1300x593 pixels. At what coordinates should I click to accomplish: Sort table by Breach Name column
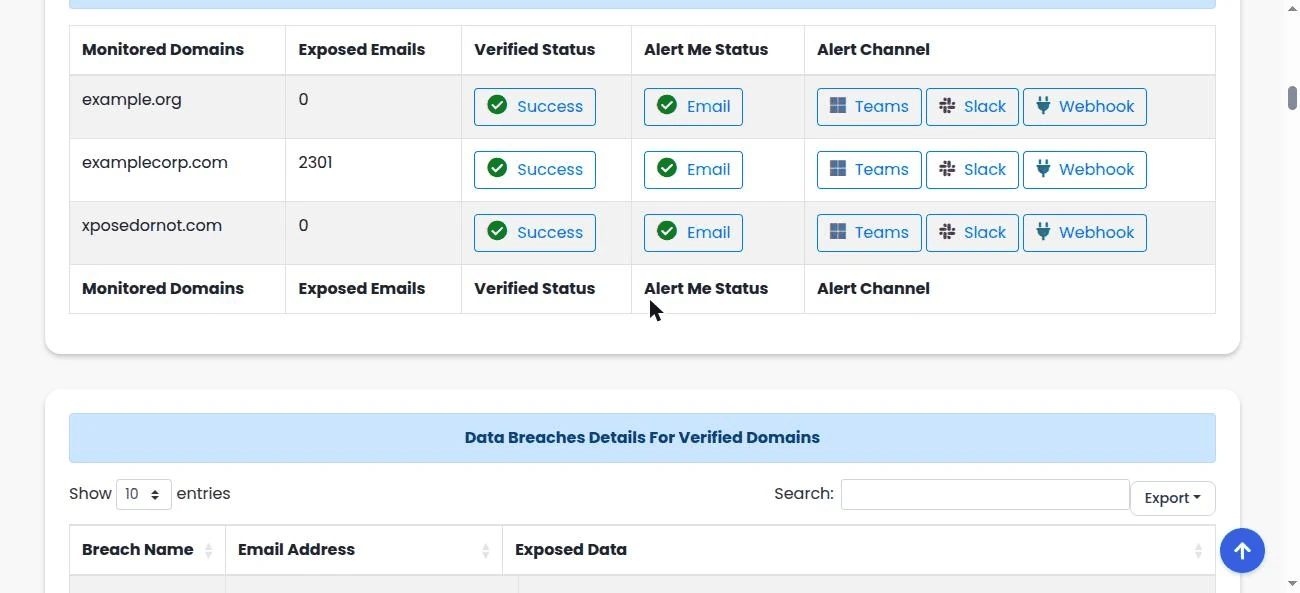(147, 550)
